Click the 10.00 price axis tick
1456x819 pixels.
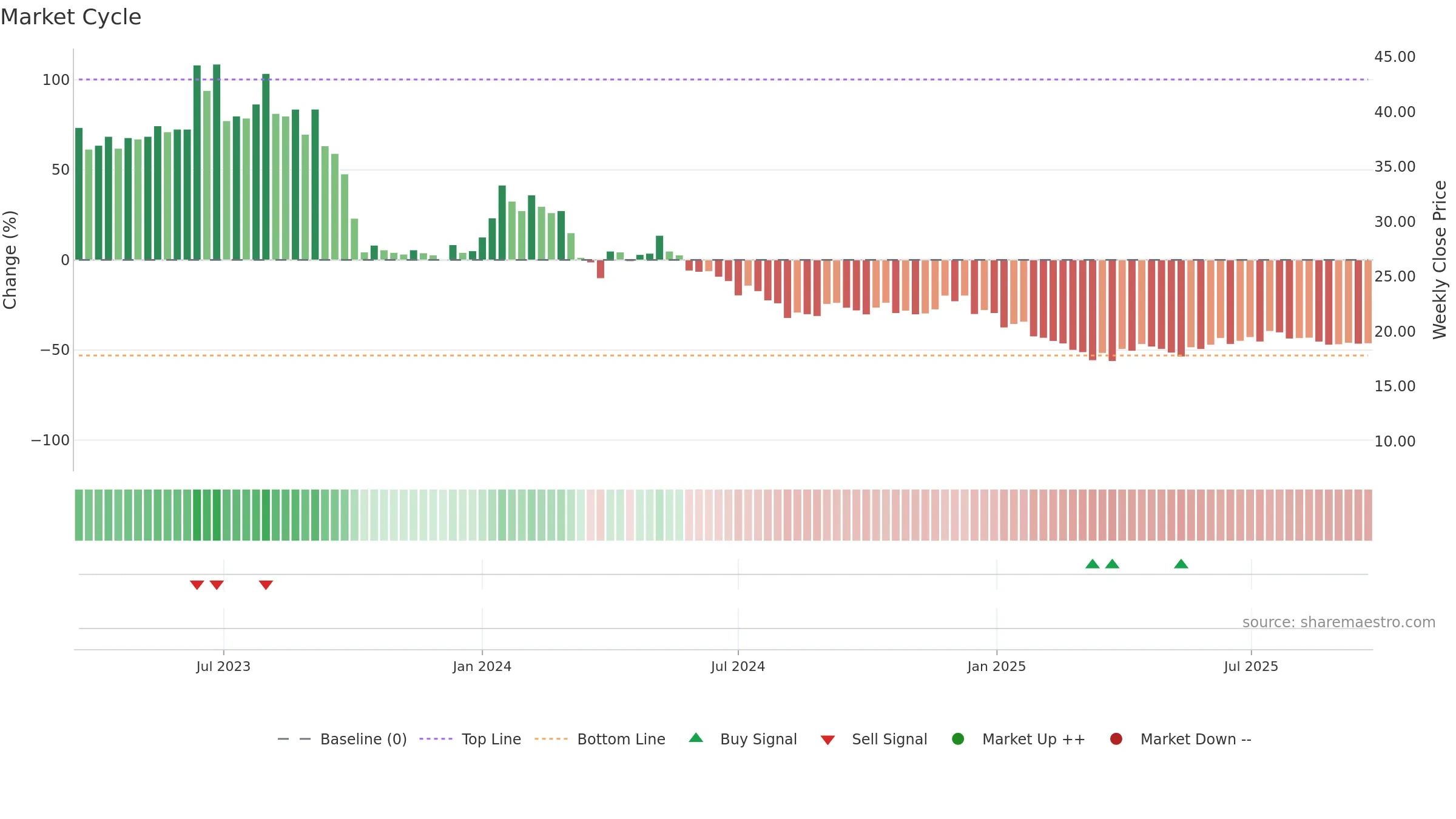tap(1395, 442)
